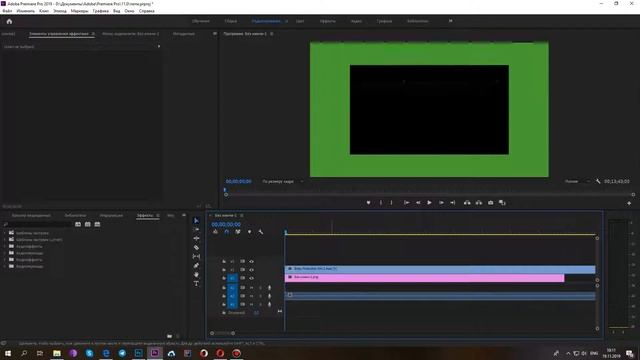The image size is (640, 360).
Task: Open the playback resolution dropdown
Action: [x=578, y=181]
